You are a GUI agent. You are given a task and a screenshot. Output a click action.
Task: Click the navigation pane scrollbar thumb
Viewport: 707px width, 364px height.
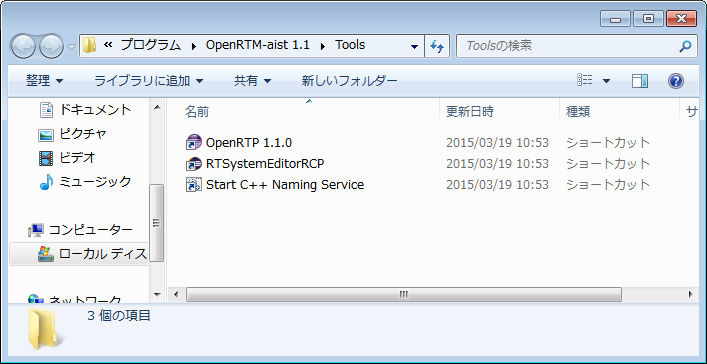click(x=157, y=223)
